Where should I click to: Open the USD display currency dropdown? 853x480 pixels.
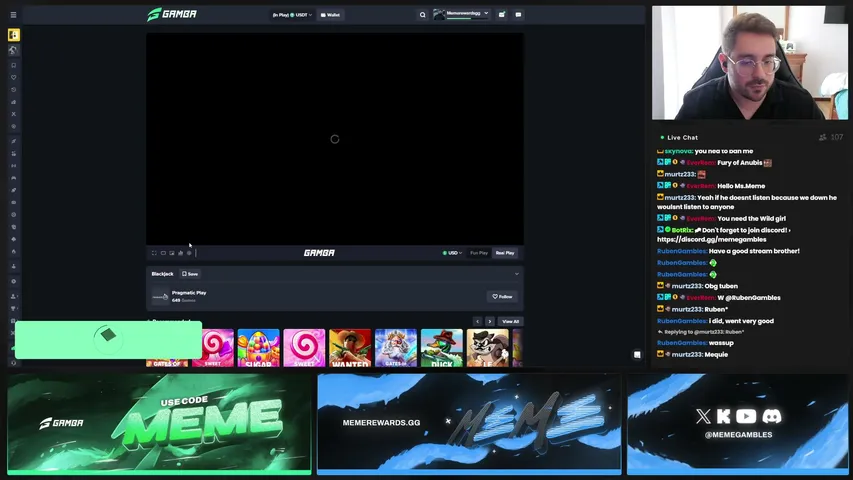coord(452,253)
